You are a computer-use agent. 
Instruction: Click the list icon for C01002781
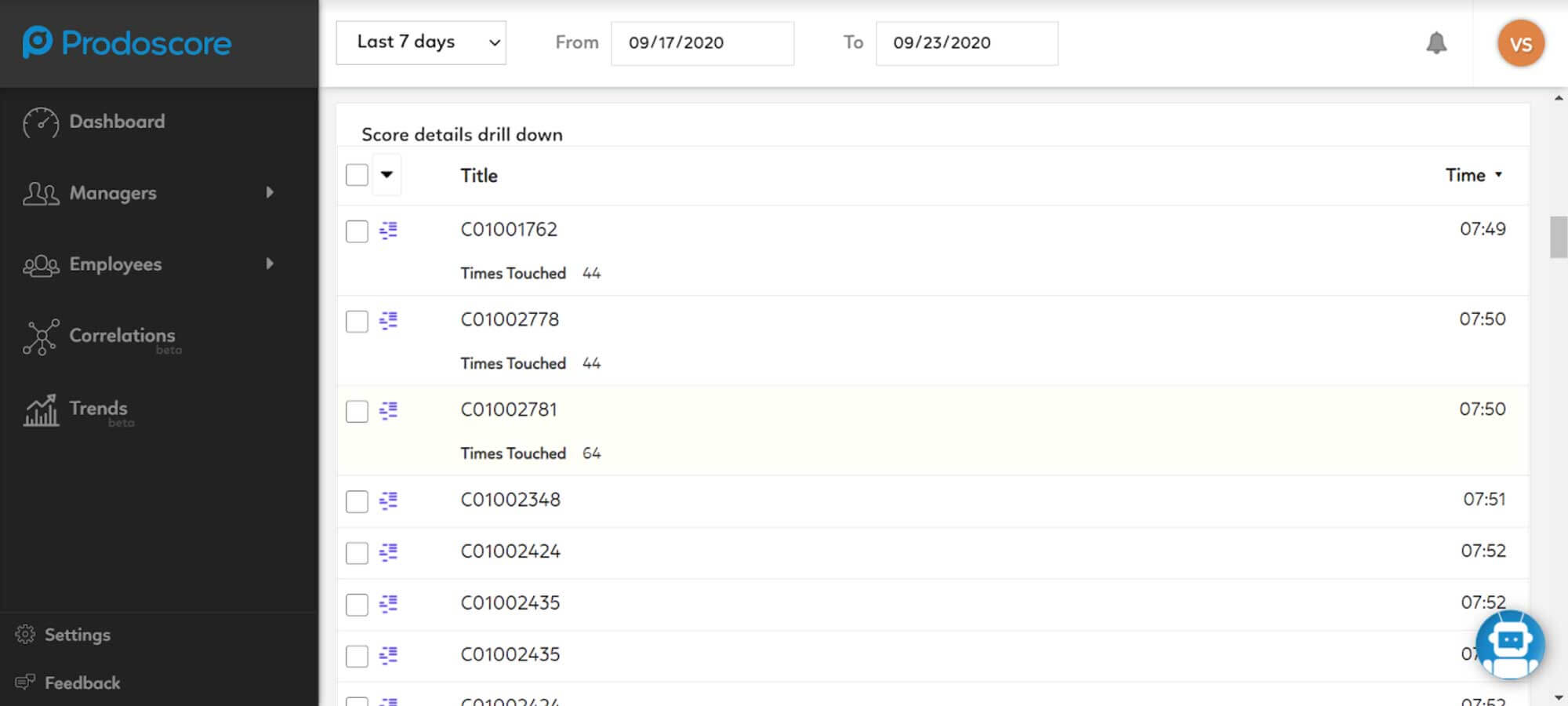click(x=388, y=410)
